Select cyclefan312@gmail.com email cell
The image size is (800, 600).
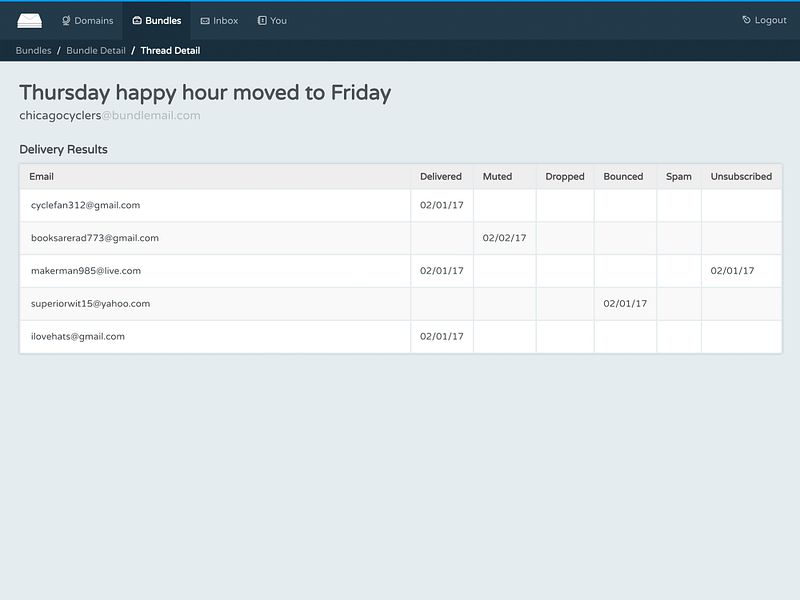(215, 205)
